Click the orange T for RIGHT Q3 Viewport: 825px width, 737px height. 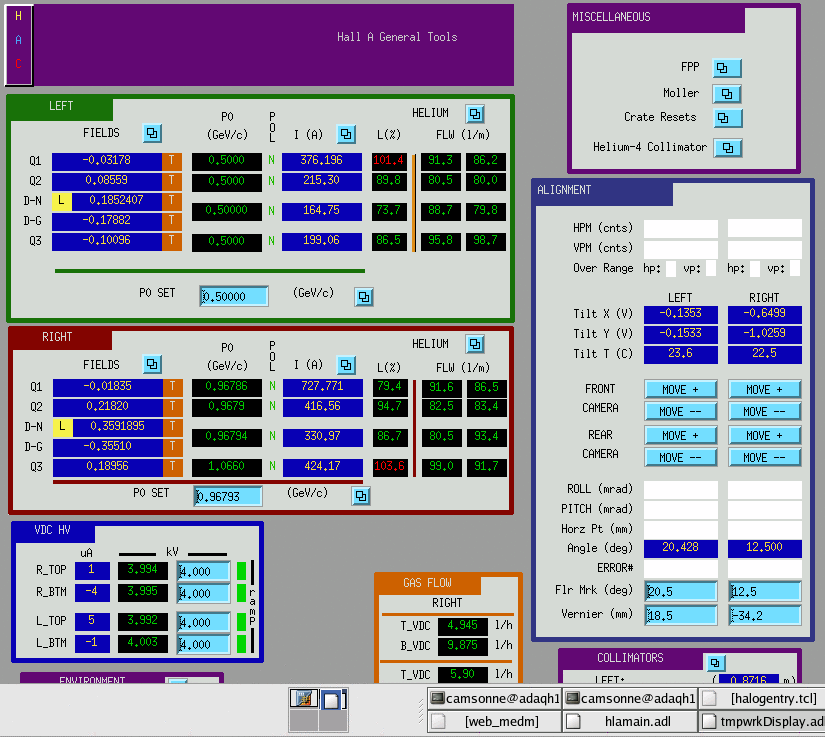pyautogui.click(x=173, y=467)
